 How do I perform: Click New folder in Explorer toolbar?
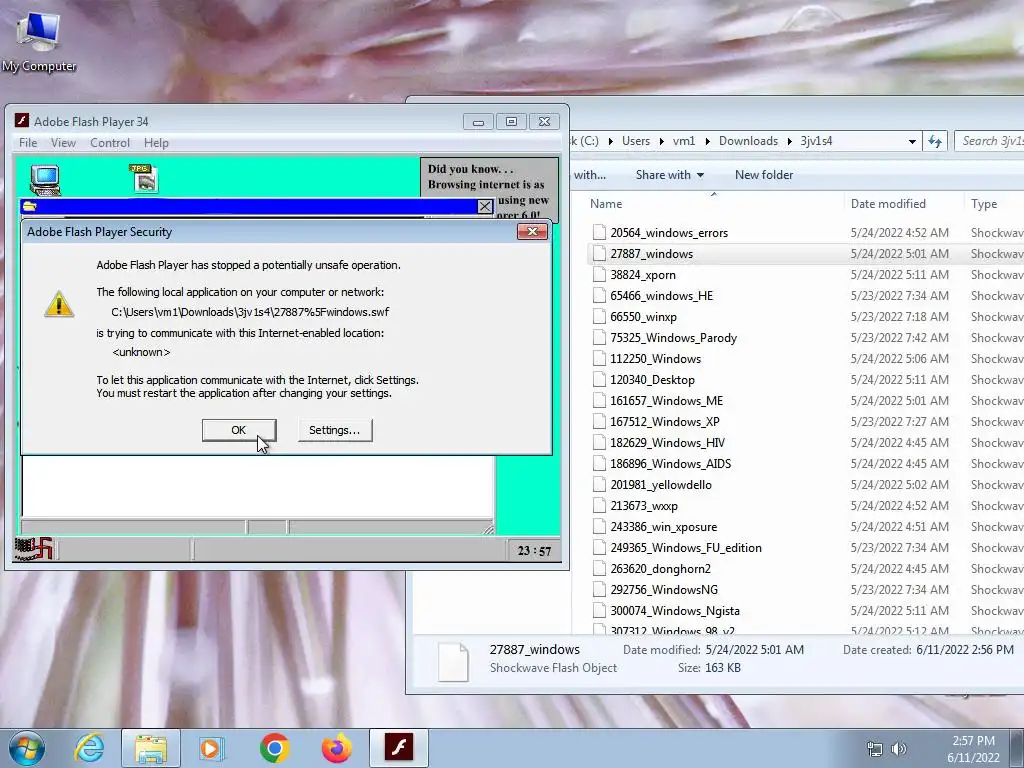[x=763, y=175]
